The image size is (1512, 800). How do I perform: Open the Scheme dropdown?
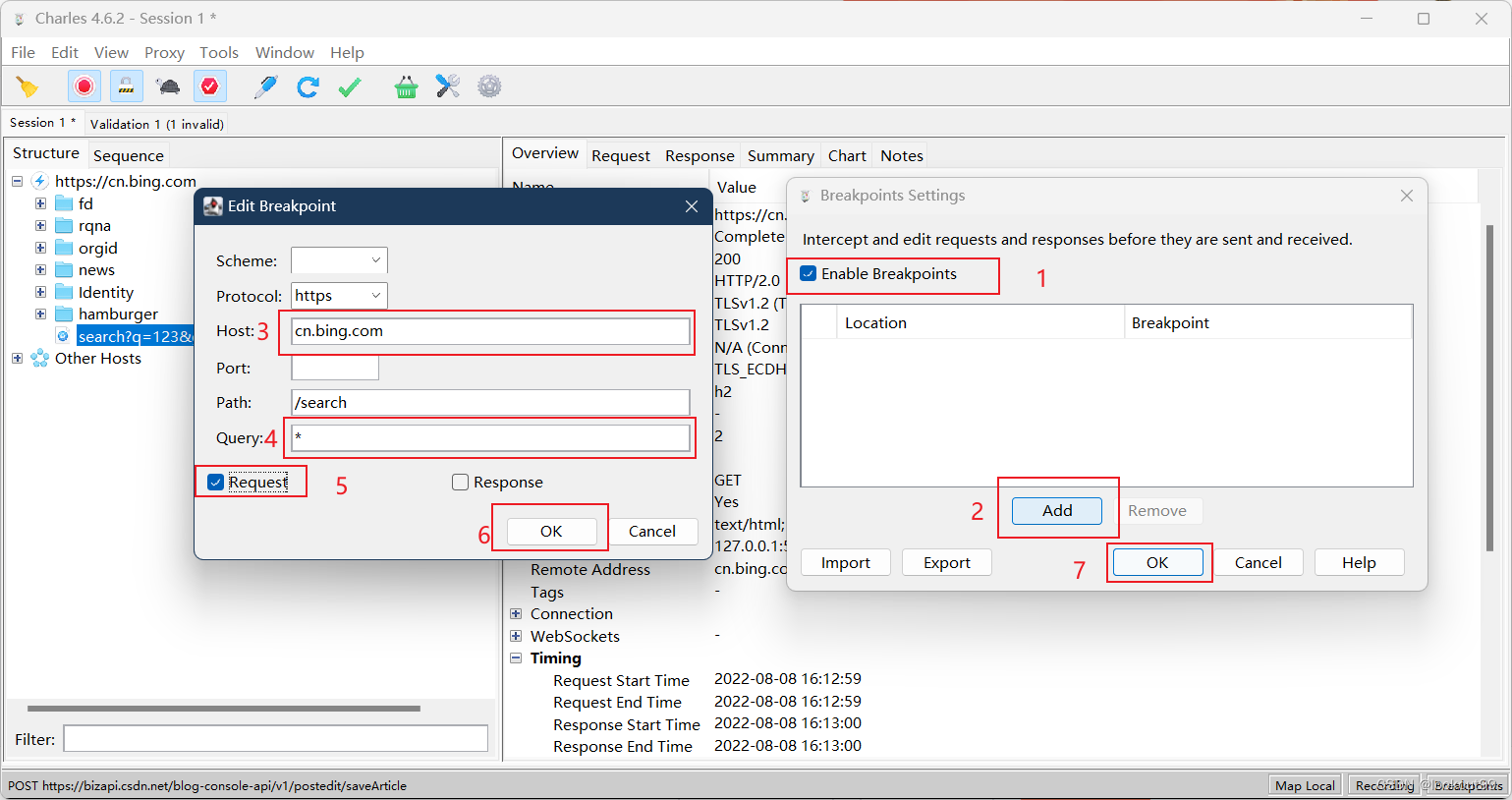pos(339,260)
